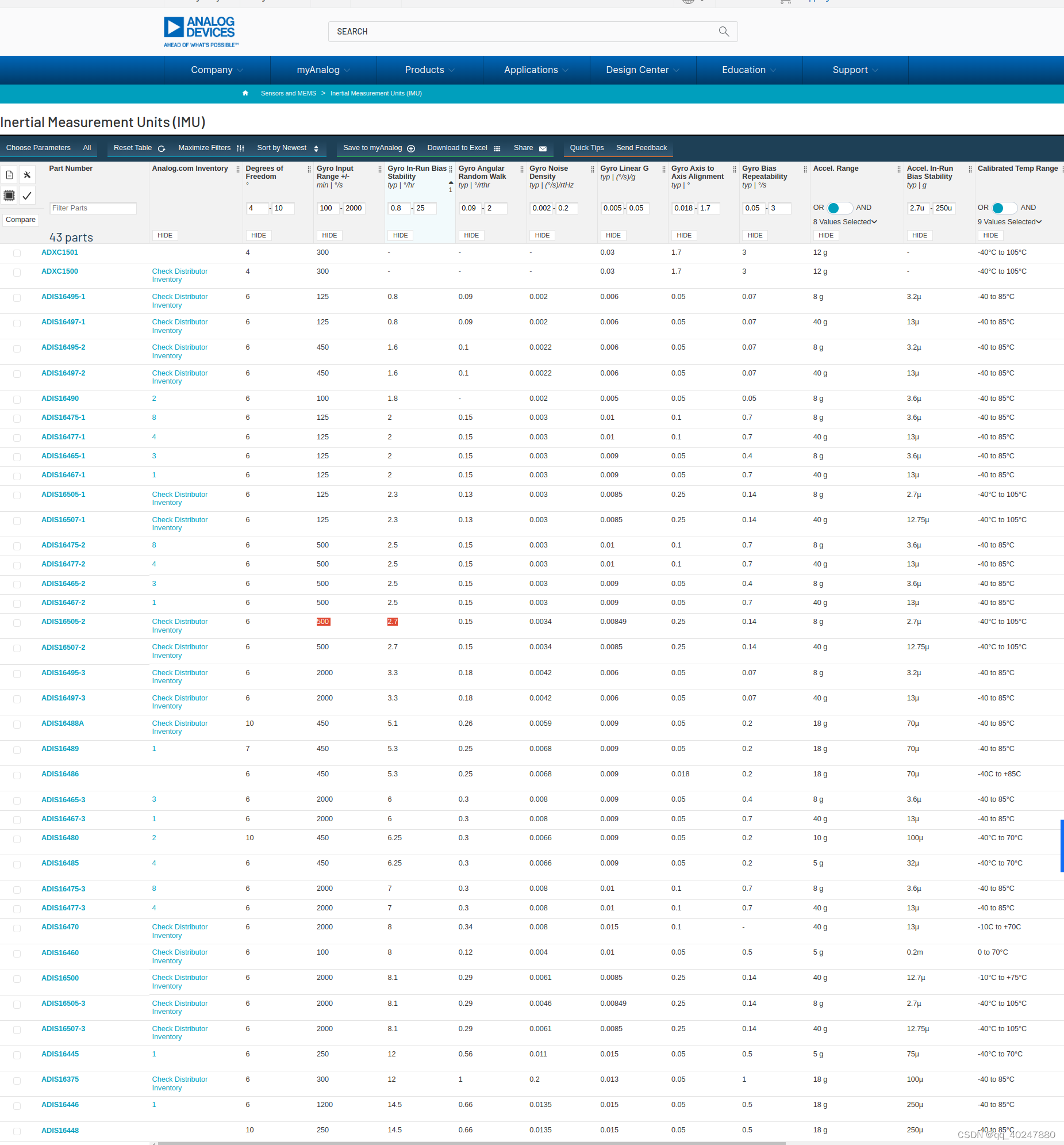
Task: Click the Analog.com Inventory column drag handle
Action: pos(238,169)
